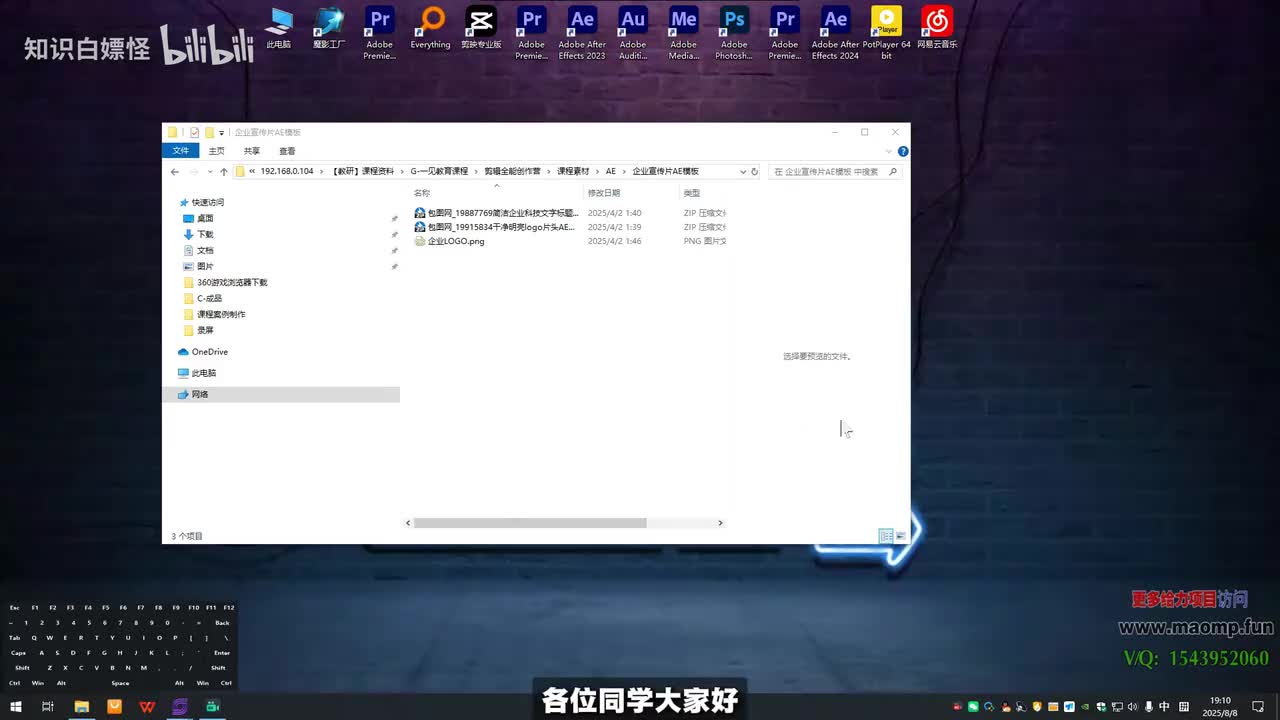Click the Back arrow in Explorer
1280x720 pixels.
pos(175,171)
